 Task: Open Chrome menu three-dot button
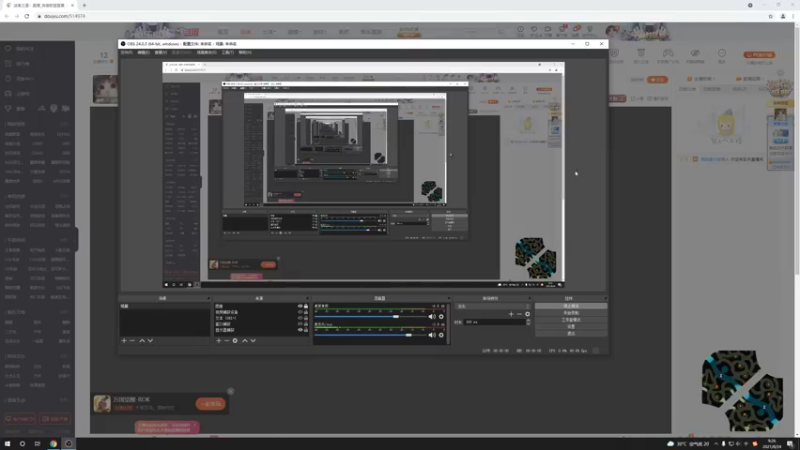click(x=793, y=16)
